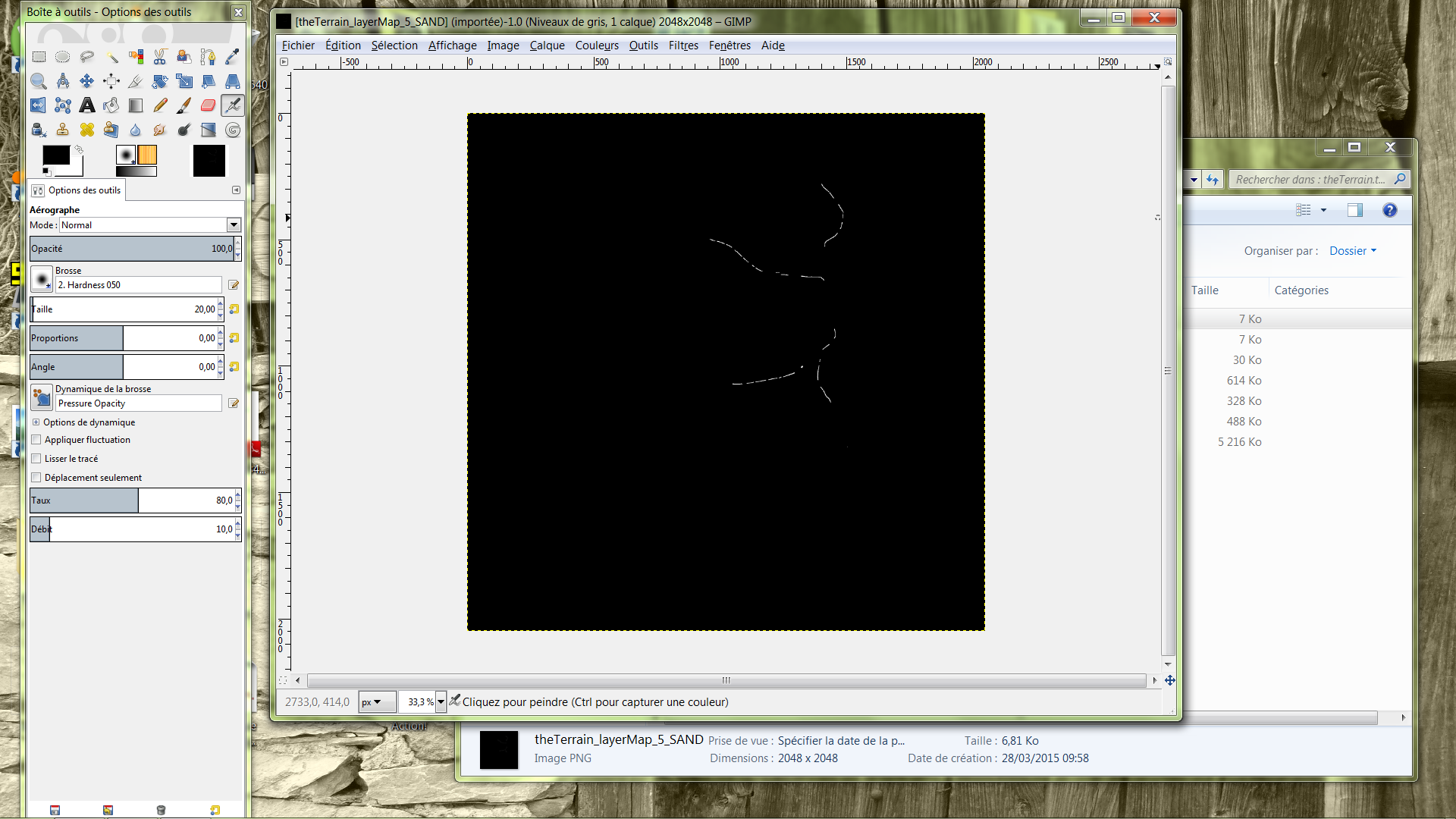Image resolution: width=1456 pixels, height=819 pixels.
Task: Open the view options dropdown arrow in Explorer
Action: click(x=1323, y=210)
